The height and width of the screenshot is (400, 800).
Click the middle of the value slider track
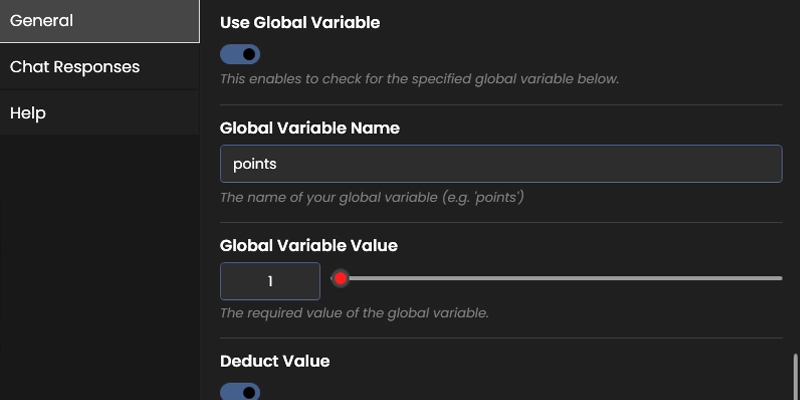560,278
